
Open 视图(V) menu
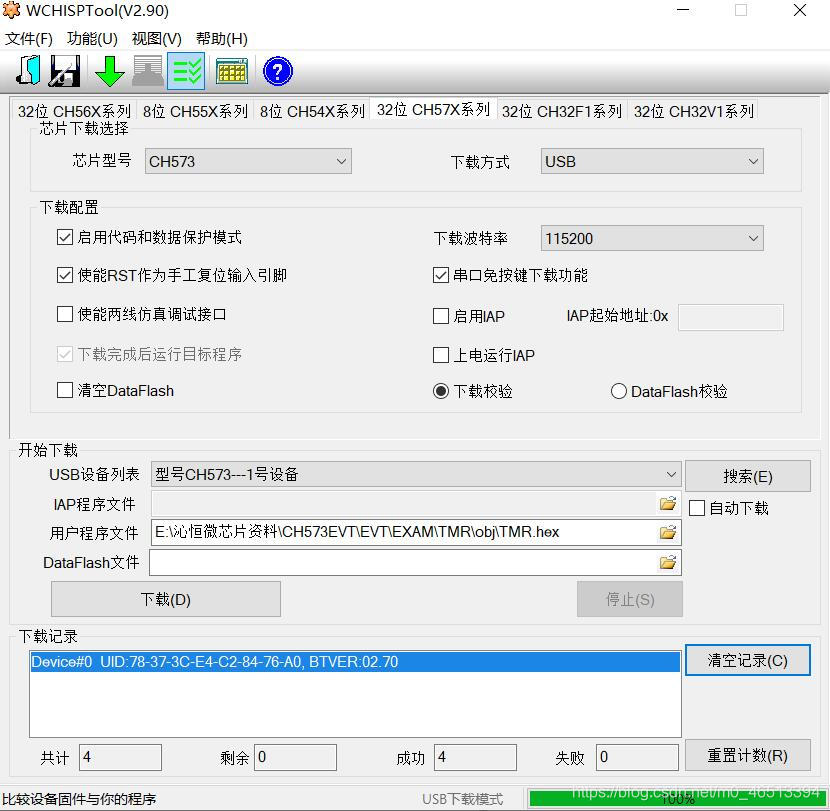pos(157,39)
